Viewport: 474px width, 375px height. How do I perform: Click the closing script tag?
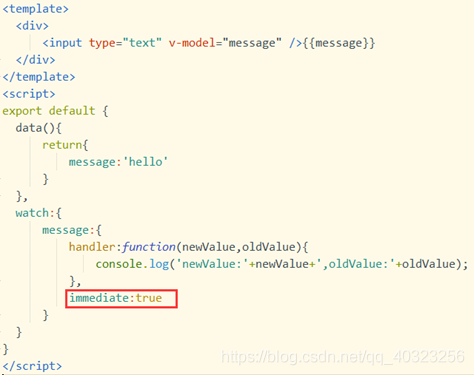tap(32, 366)
